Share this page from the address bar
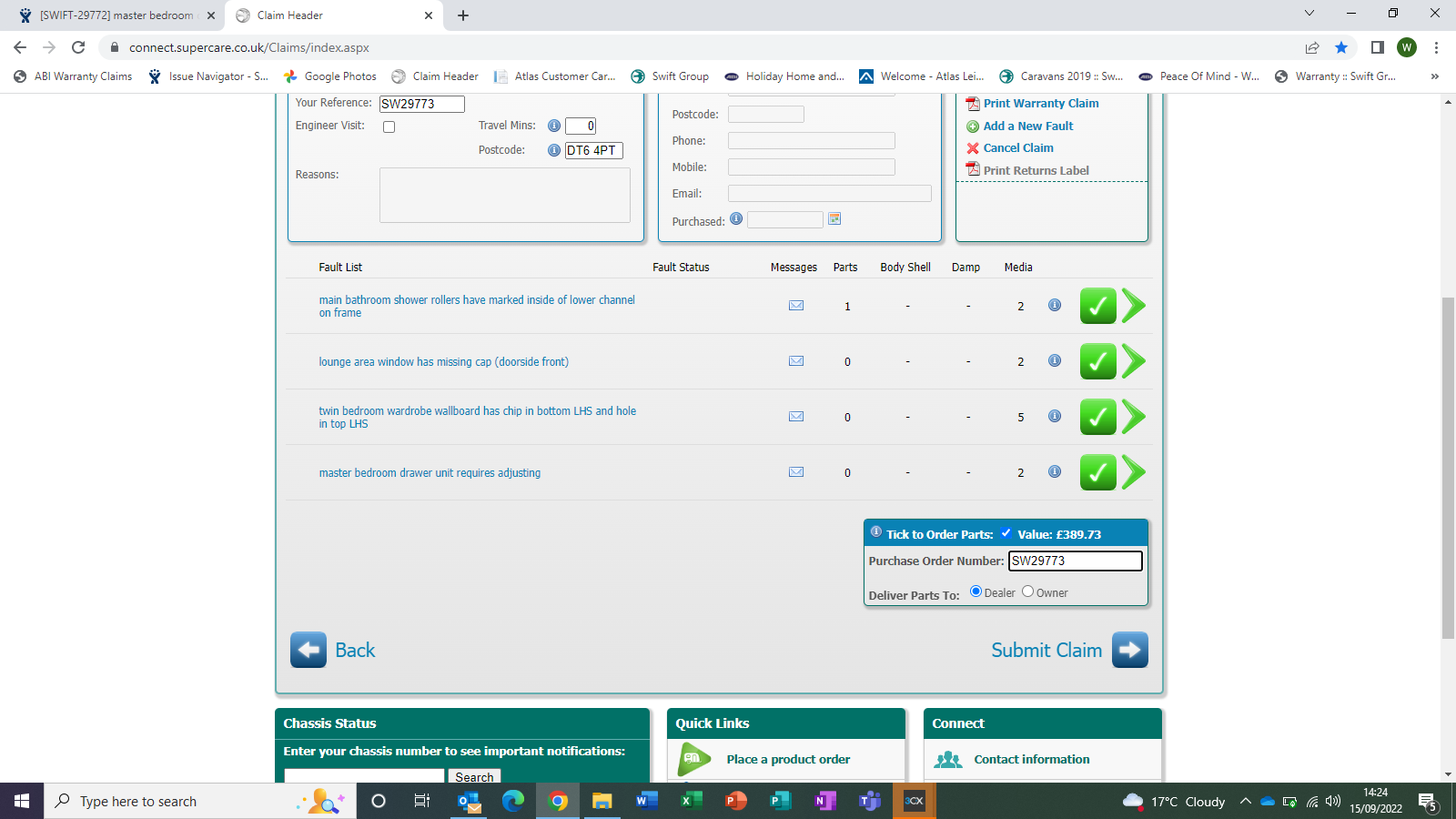Image resolution: width=1456 pixels, height=819 pixels. 1312,47
